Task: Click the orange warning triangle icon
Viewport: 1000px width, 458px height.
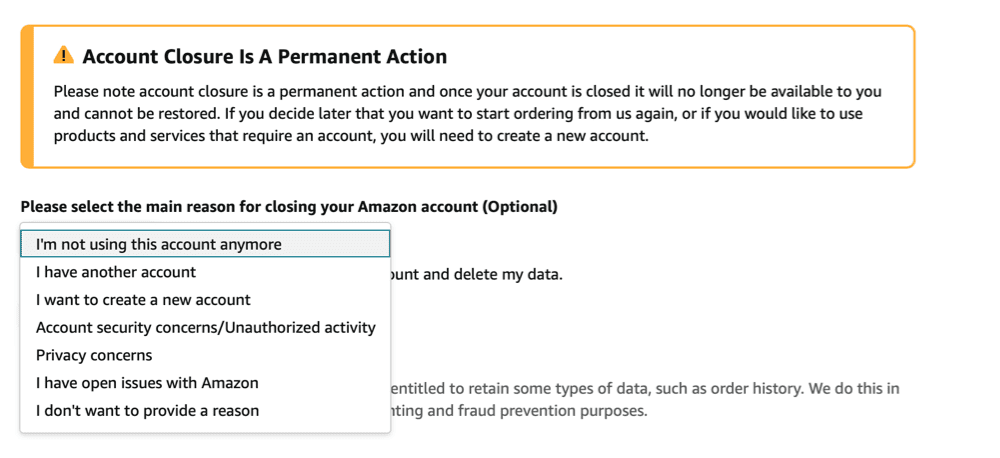Action: [x=64, y=55]
